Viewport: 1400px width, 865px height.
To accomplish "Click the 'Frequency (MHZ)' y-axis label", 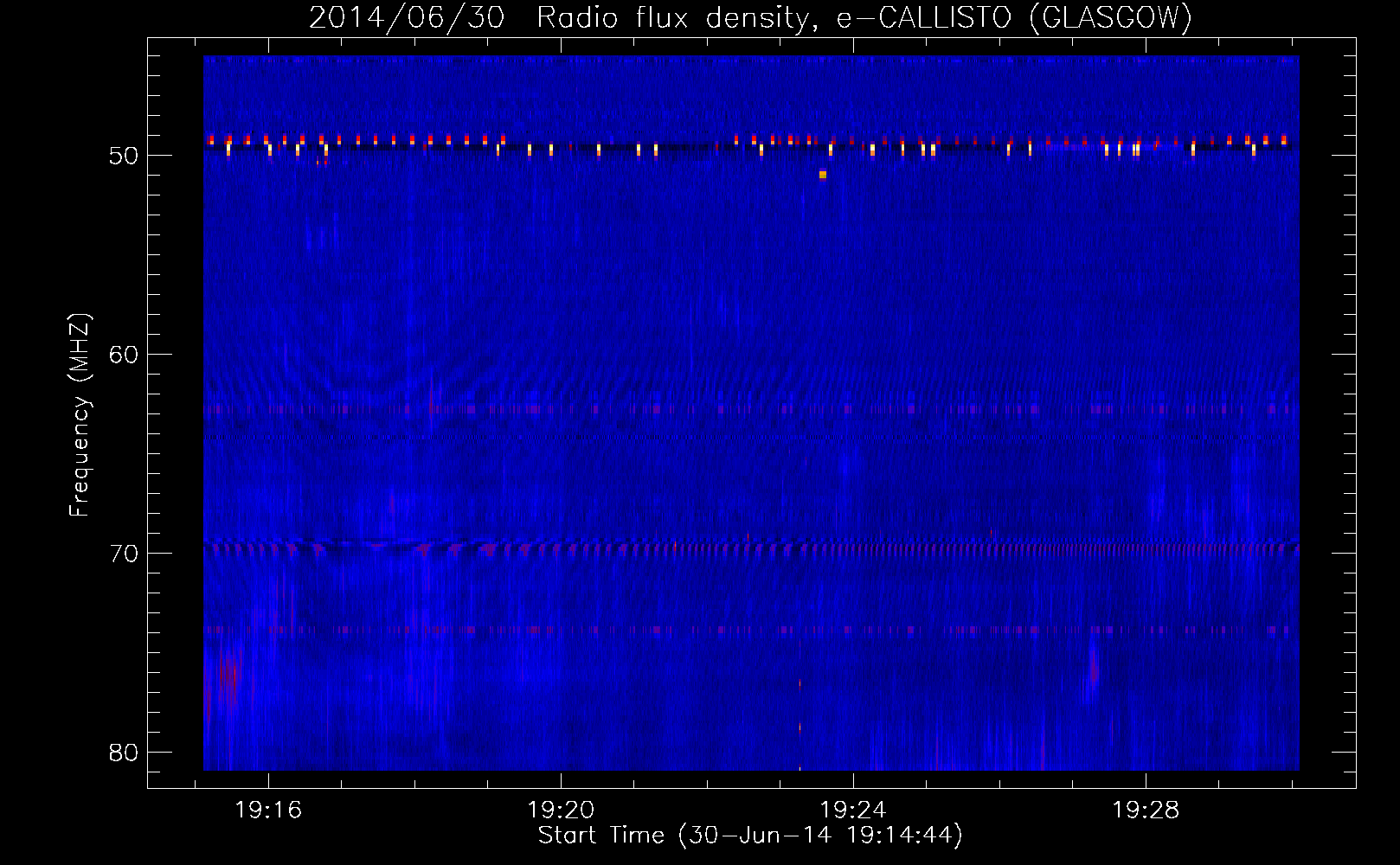I will [79, 415].
